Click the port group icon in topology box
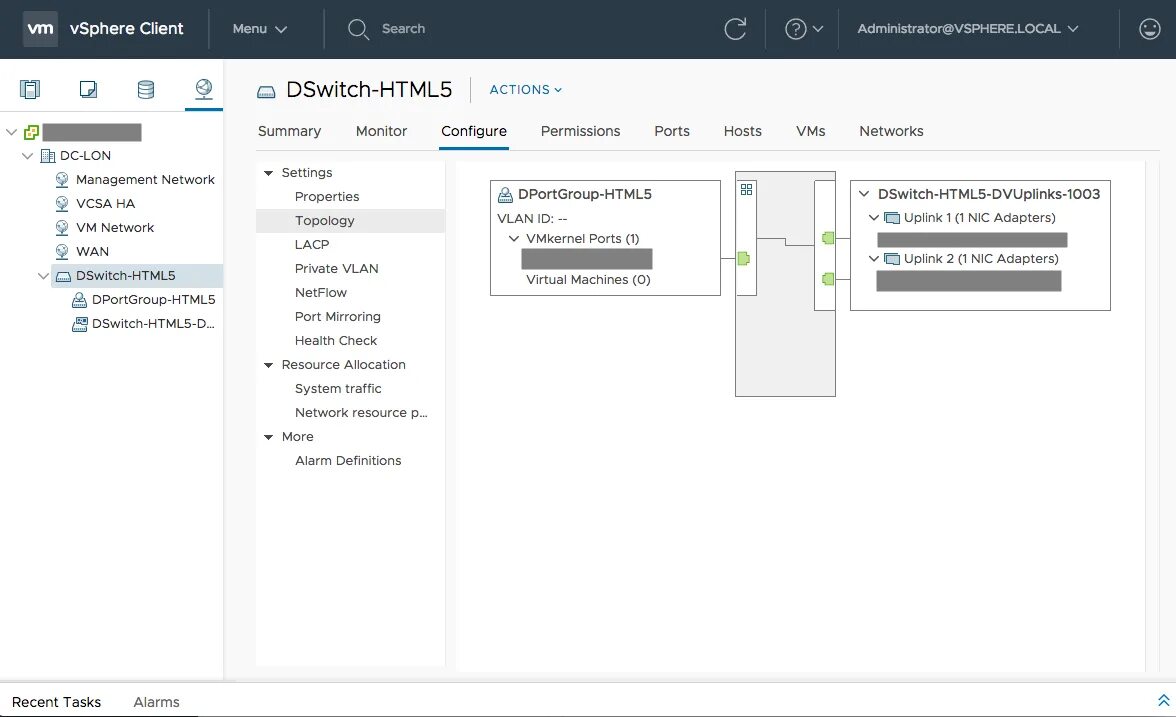The width and height of the screenshot is (1176, 717). pyautogui.click(x=506, y=195)
